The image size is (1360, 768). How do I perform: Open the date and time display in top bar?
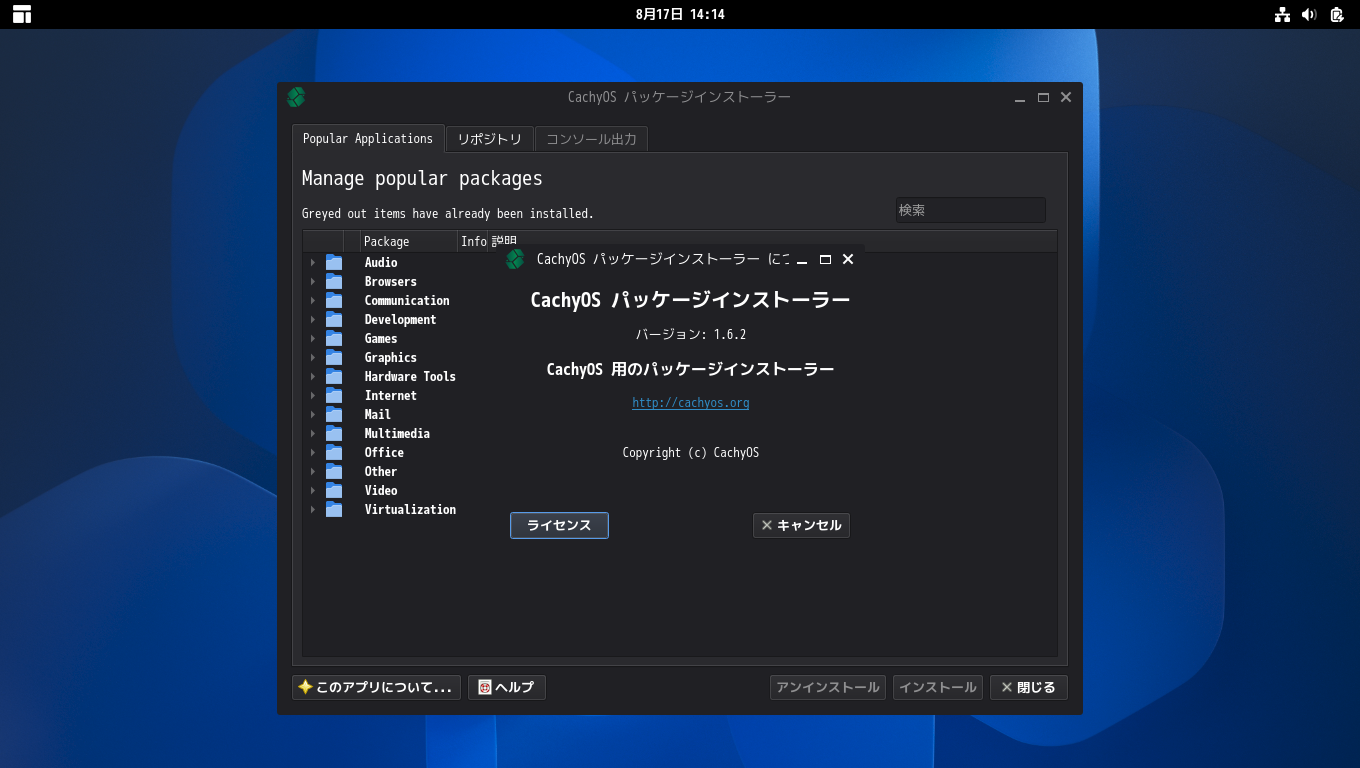tap(680, 14)
